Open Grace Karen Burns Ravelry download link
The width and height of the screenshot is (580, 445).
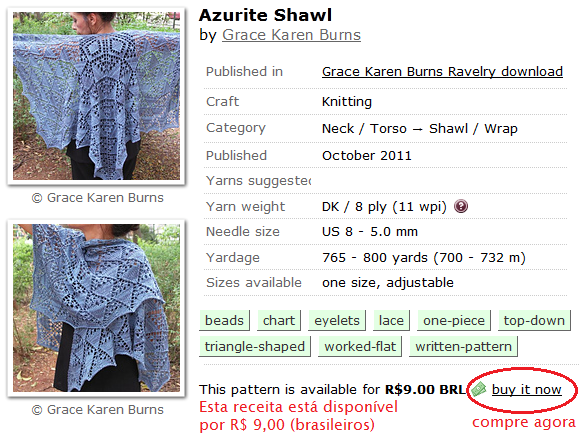pyautogui.click(x=442, y=71)
